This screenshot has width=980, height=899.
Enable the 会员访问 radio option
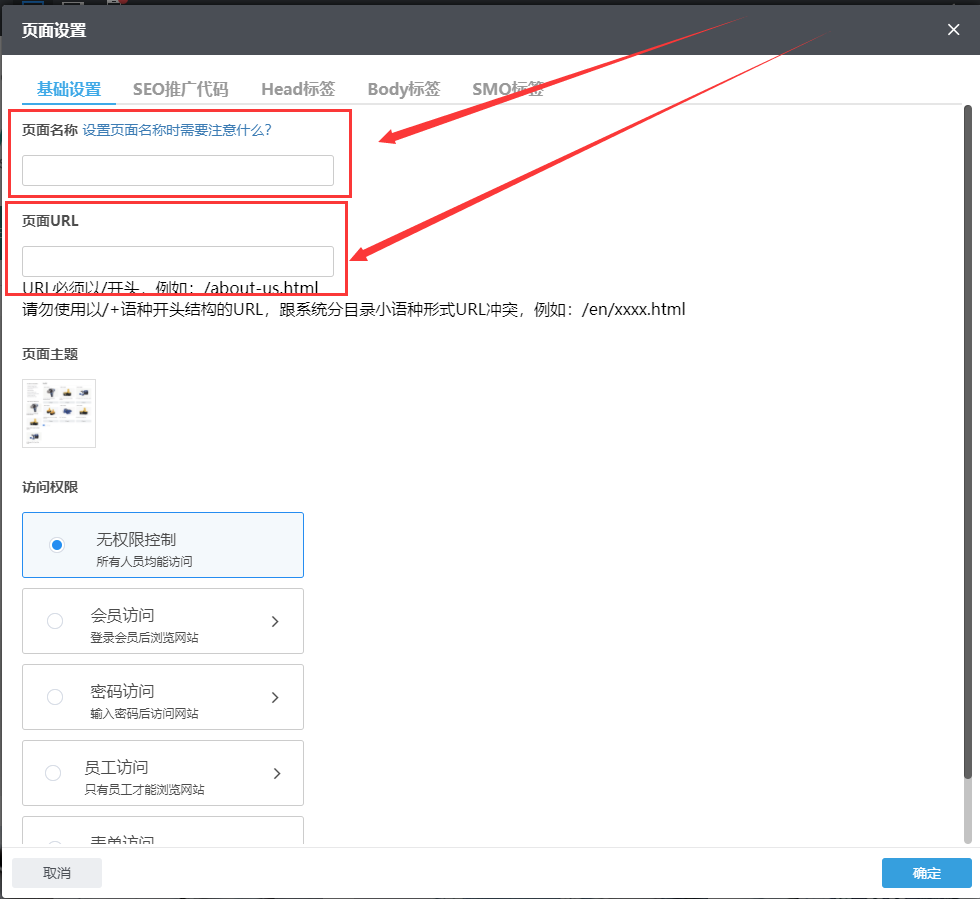coord(55,621)
